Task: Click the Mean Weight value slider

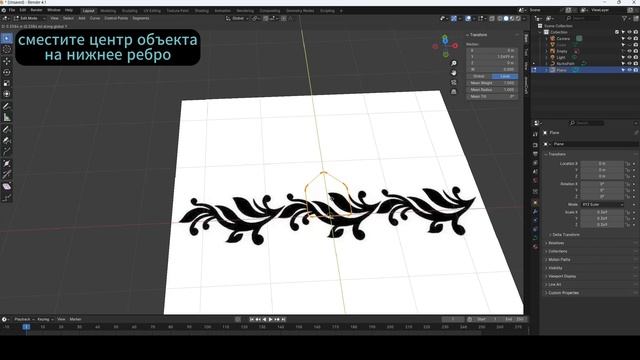Action: pyautogui.click(x=492, y=83)
